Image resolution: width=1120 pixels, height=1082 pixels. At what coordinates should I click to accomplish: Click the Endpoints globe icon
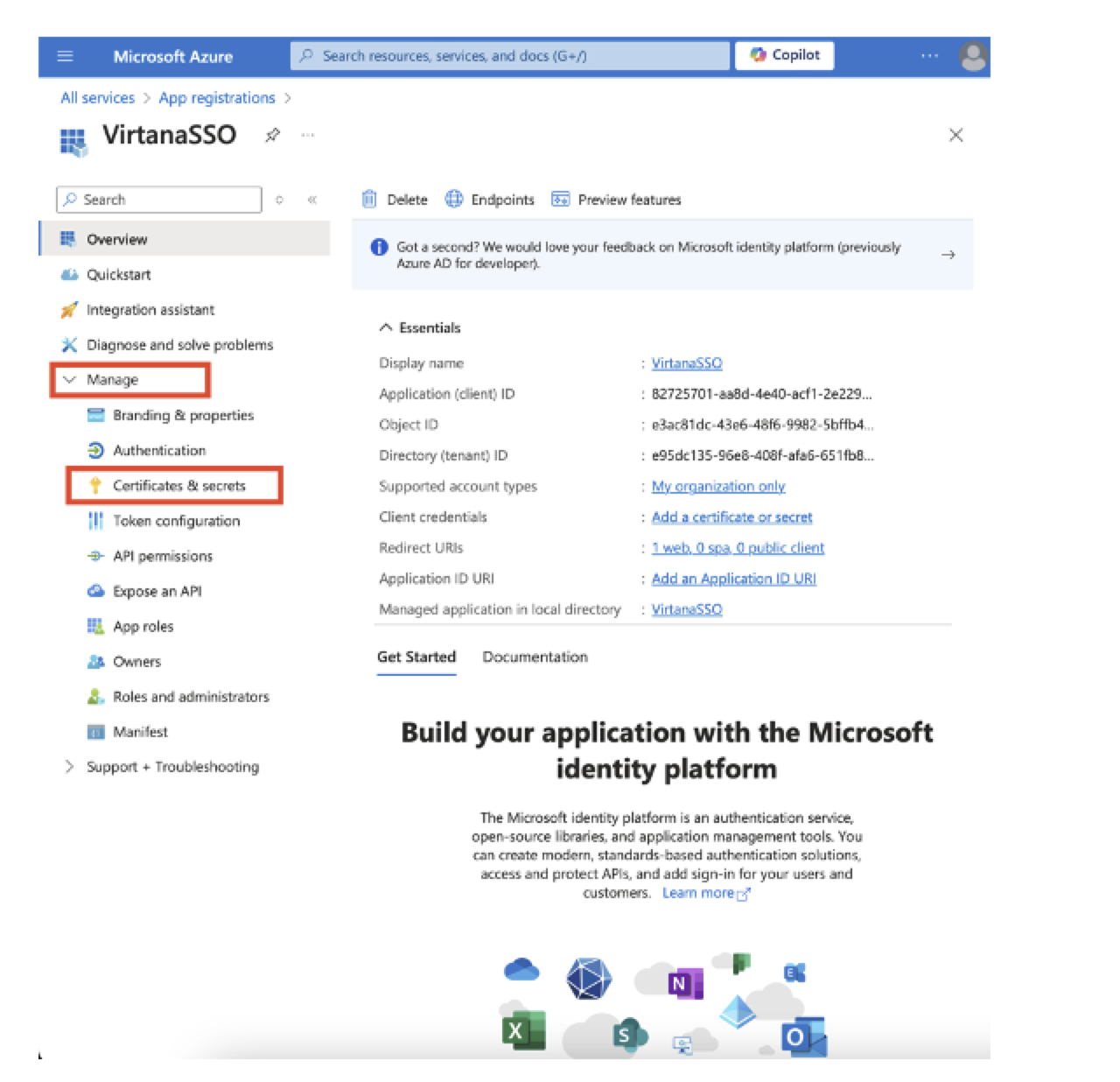tap(453, 199)
